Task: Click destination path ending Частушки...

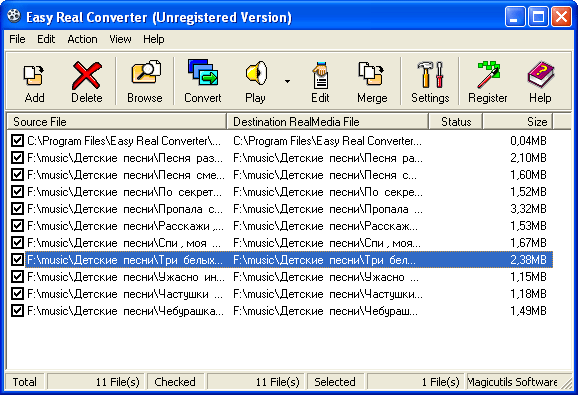Action: tap(328, 294)
